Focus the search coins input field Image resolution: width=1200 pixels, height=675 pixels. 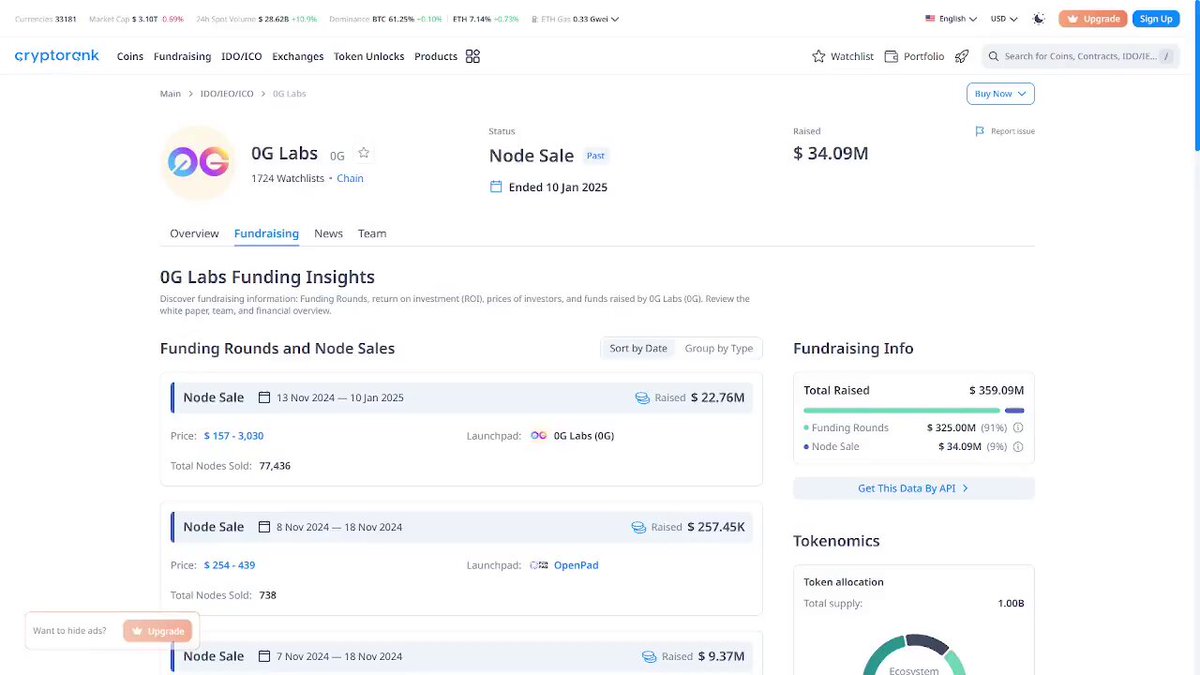(1078, 56)
